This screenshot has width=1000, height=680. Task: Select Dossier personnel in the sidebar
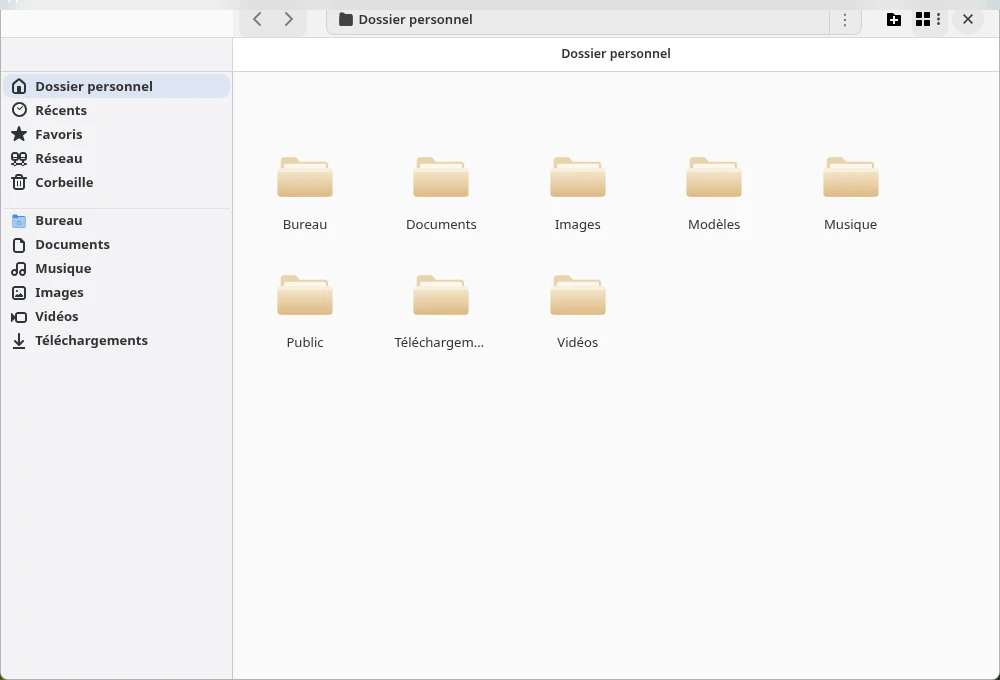117,86
